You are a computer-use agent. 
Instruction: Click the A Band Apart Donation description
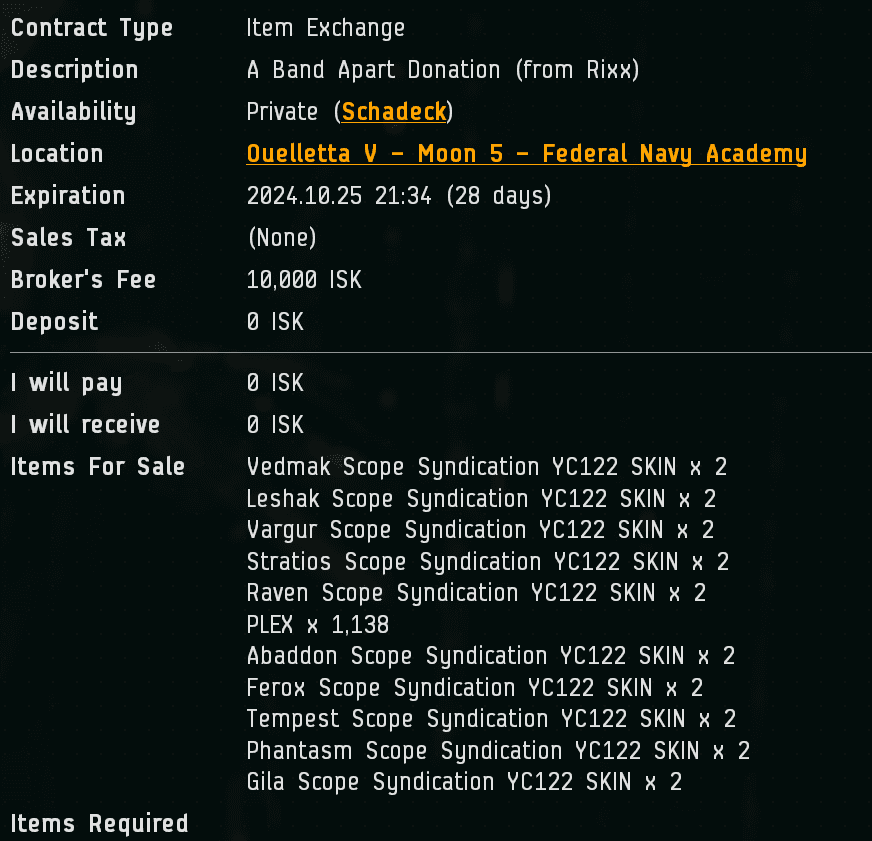[x=442, y=70]
